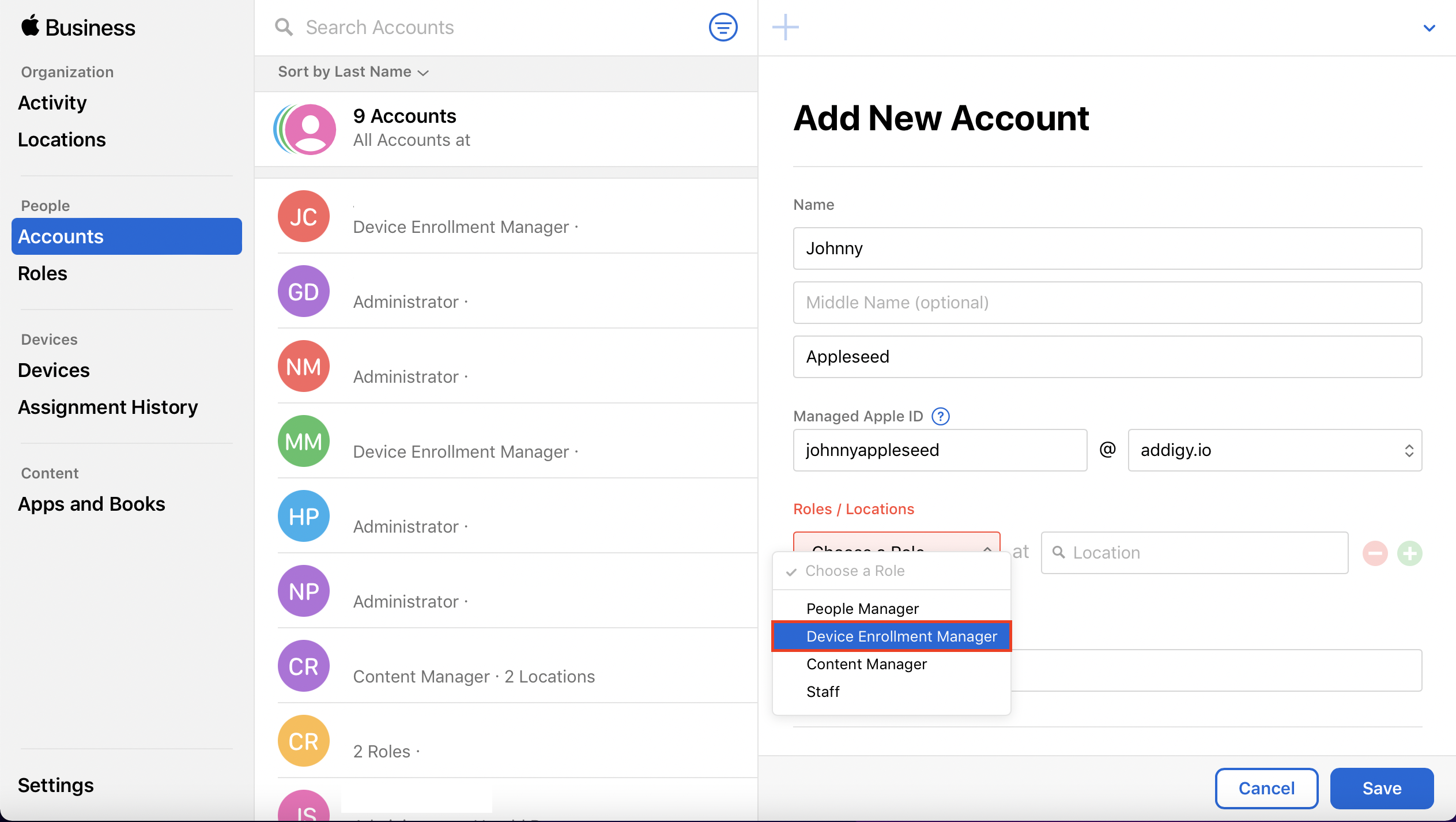1456x822 pixels.
Task: Open the addigy.io domain selector
Action: (x=1274, y=450)
